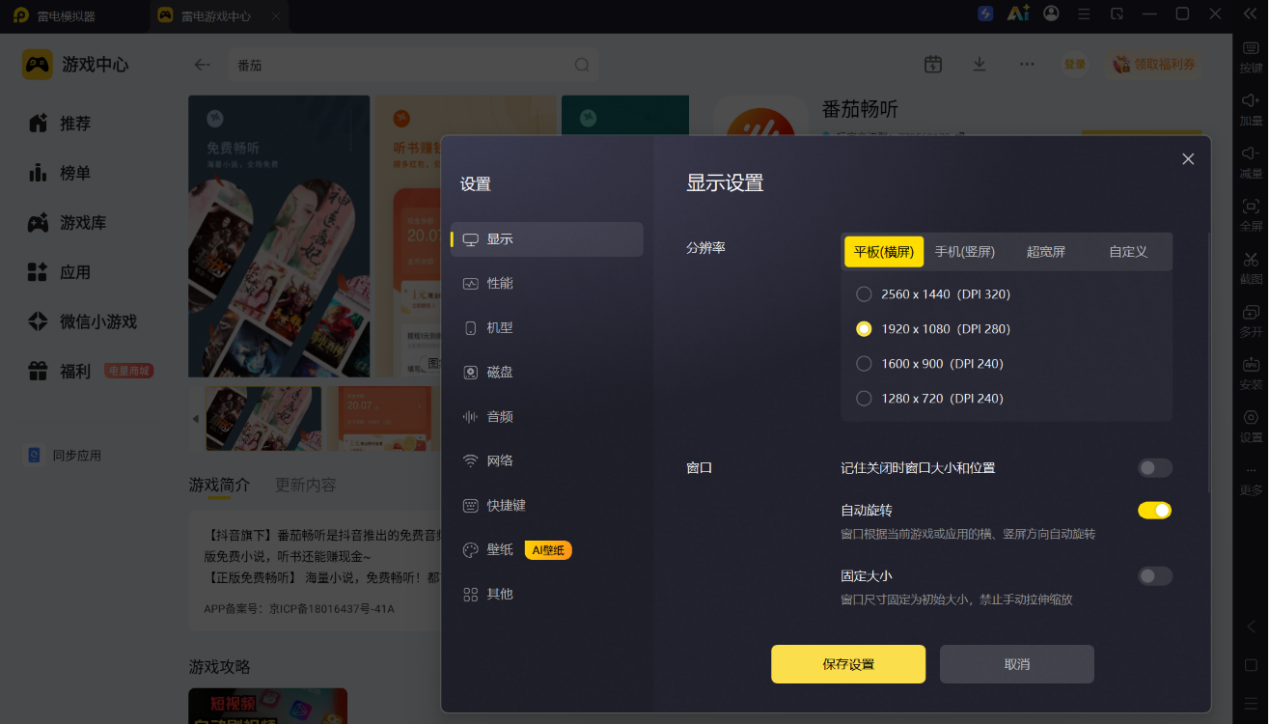This screenshot has width=1269, height=724.
Task: Close the settings dialog with X
Action: click(1188, 159)
